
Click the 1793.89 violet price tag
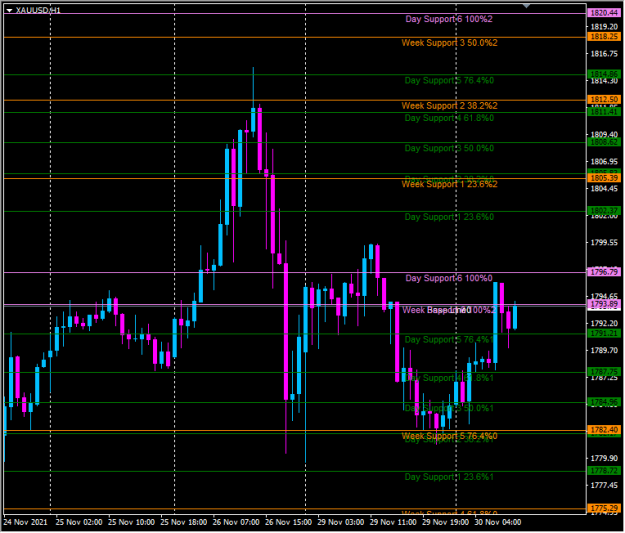[604, 304]
